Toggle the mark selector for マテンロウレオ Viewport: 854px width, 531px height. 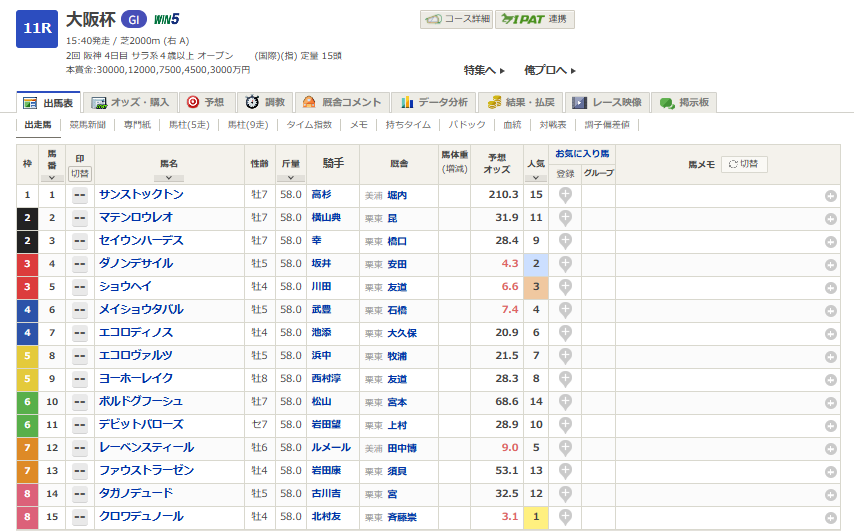pyautogui.click(x=79, y=218)
